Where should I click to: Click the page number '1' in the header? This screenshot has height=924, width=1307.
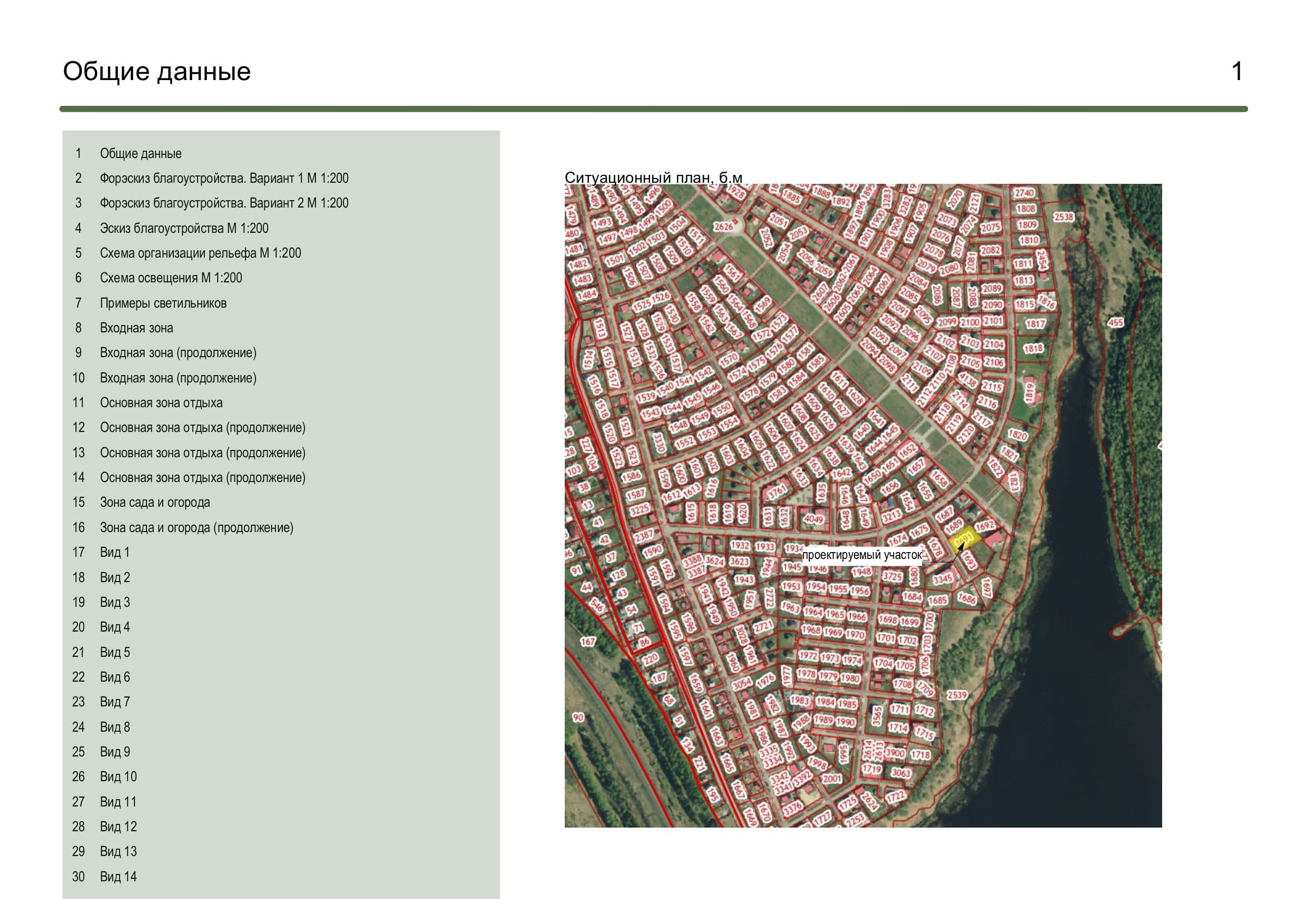point(1237,72)
